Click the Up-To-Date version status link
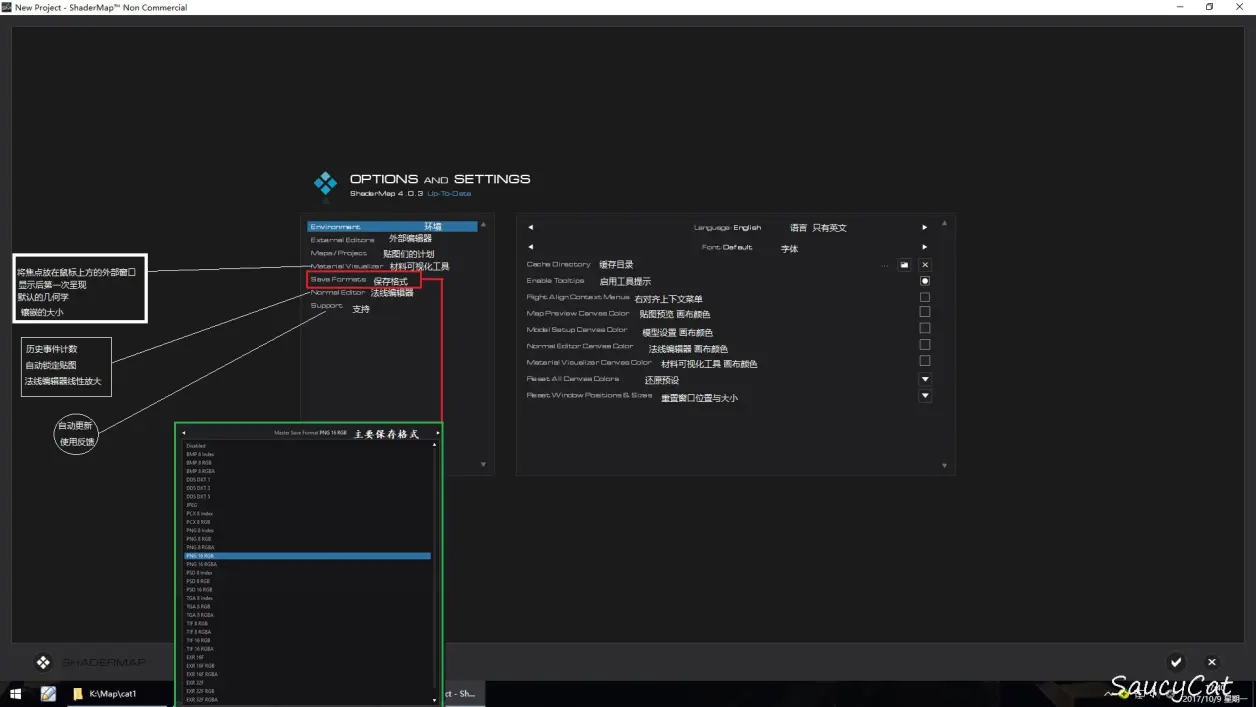The image size is (1256, 707). tap(449, 193)
